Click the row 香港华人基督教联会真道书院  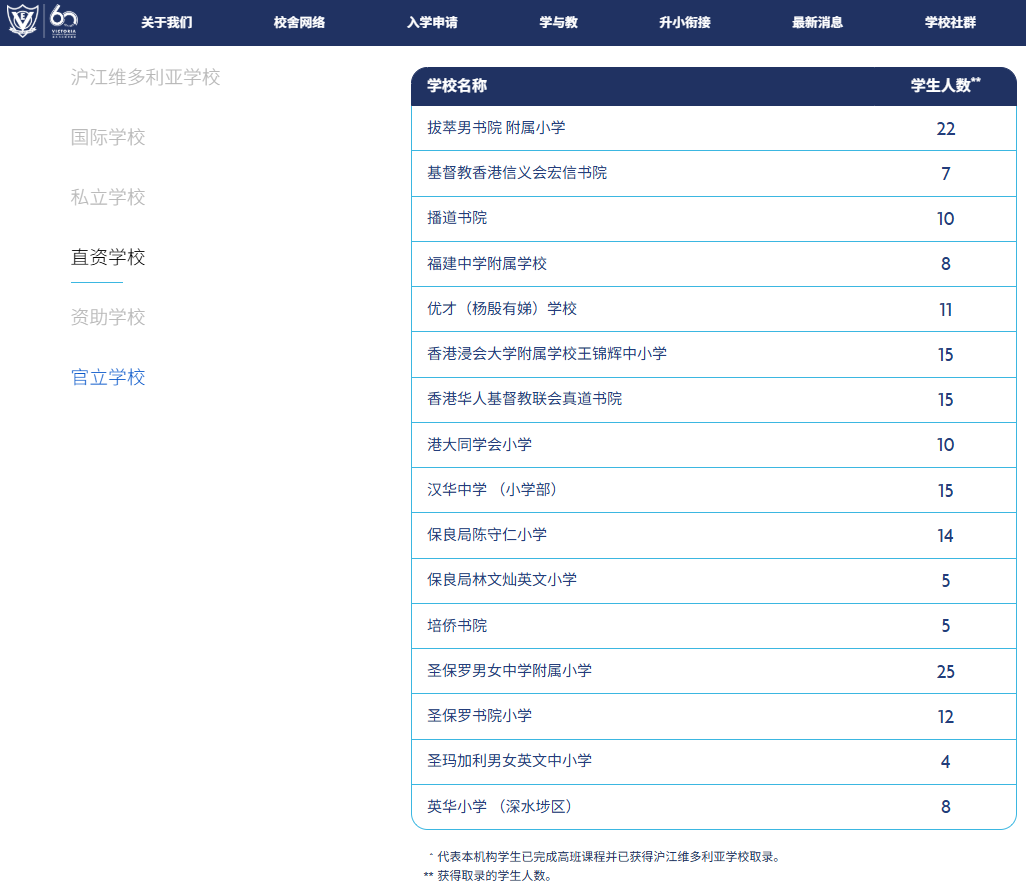[714, 399]
